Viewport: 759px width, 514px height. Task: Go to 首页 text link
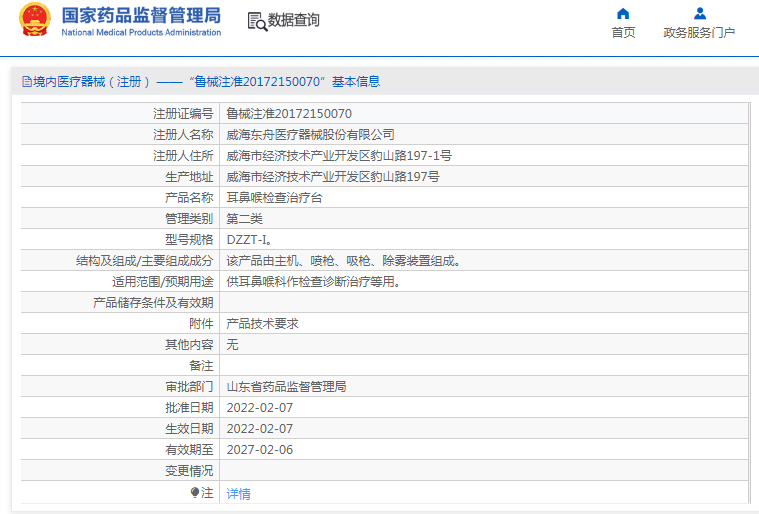pos(623,32)
